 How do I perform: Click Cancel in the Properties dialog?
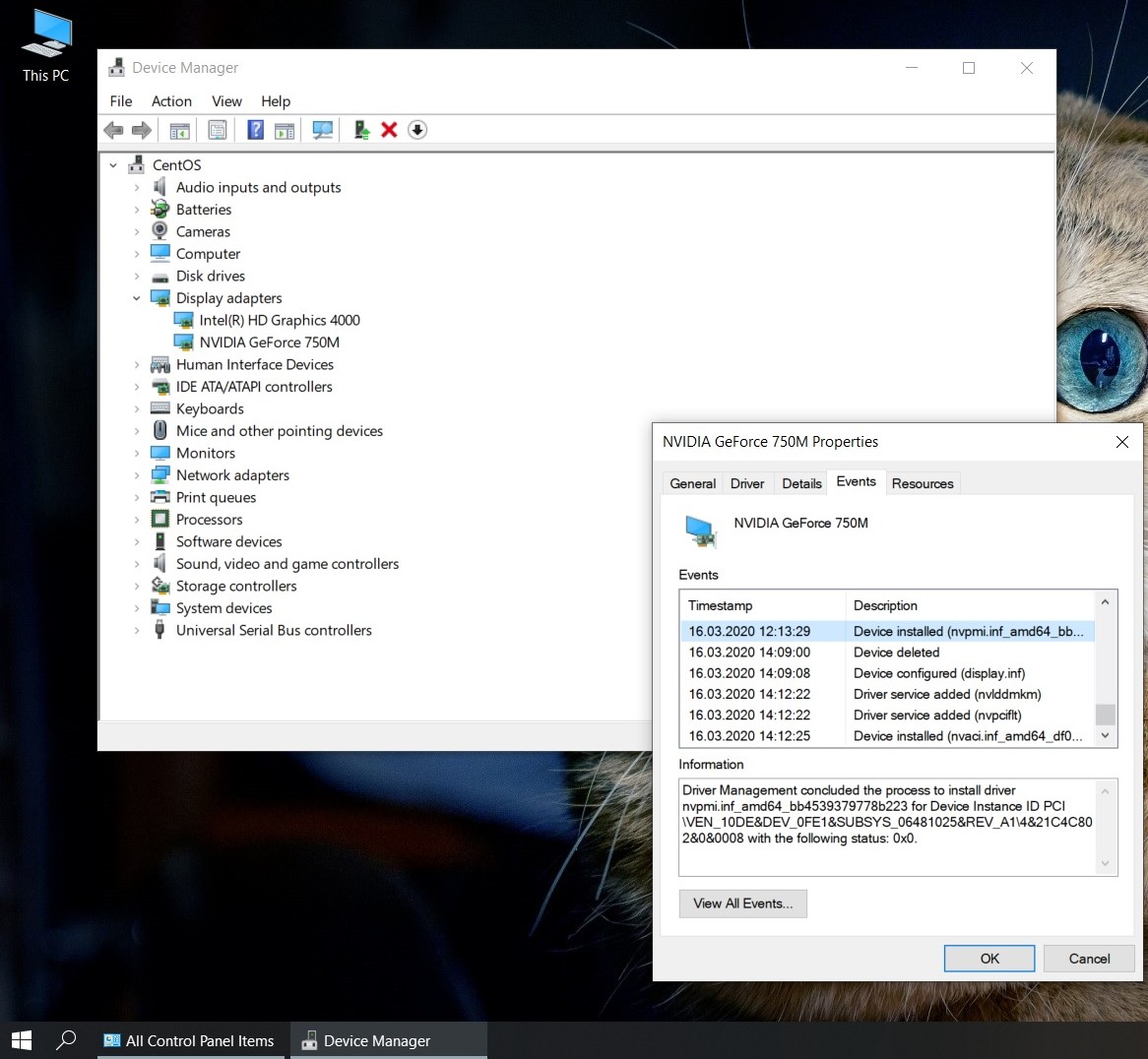1089,958
